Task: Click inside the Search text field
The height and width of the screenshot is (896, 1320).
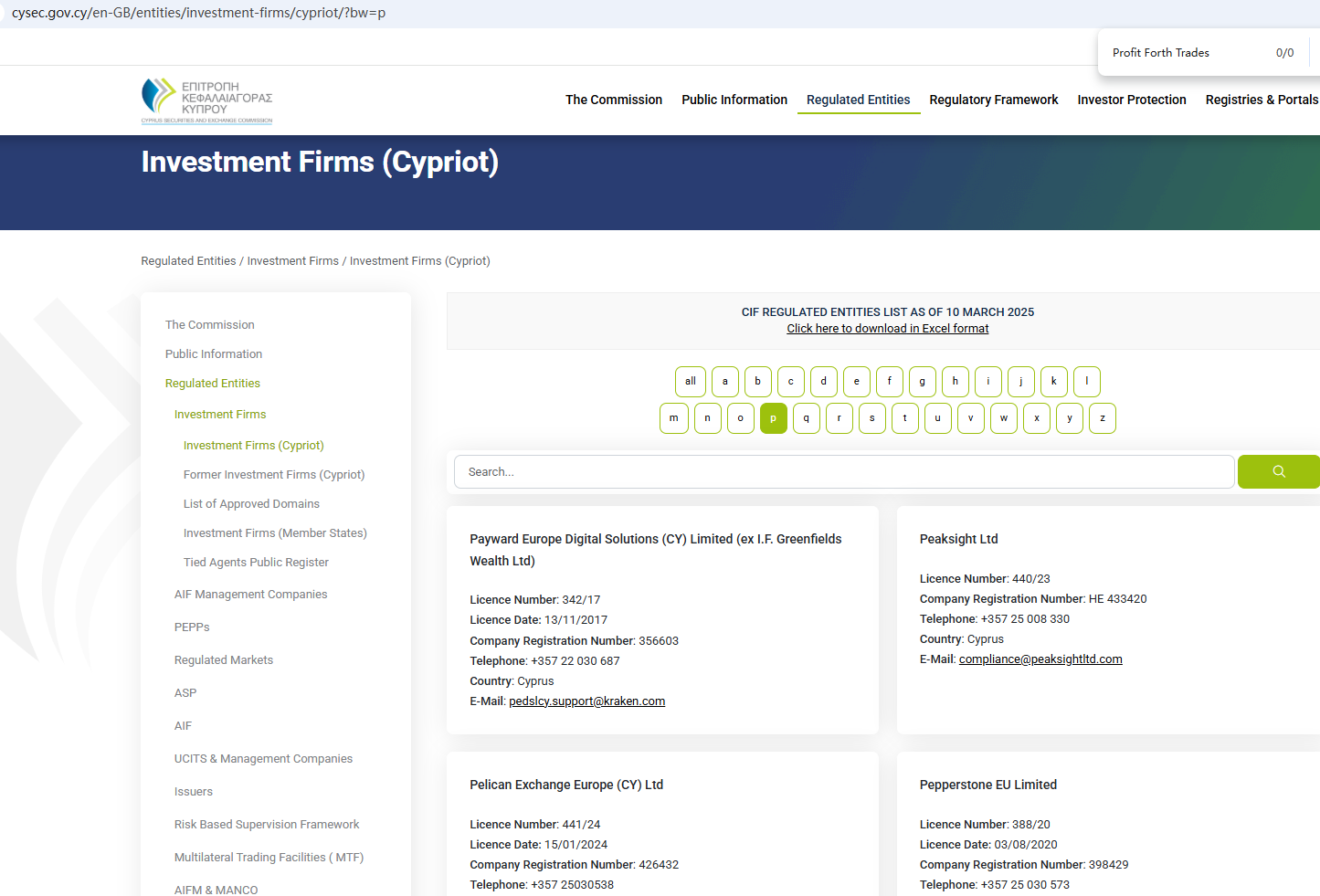Action: point(843,472)
